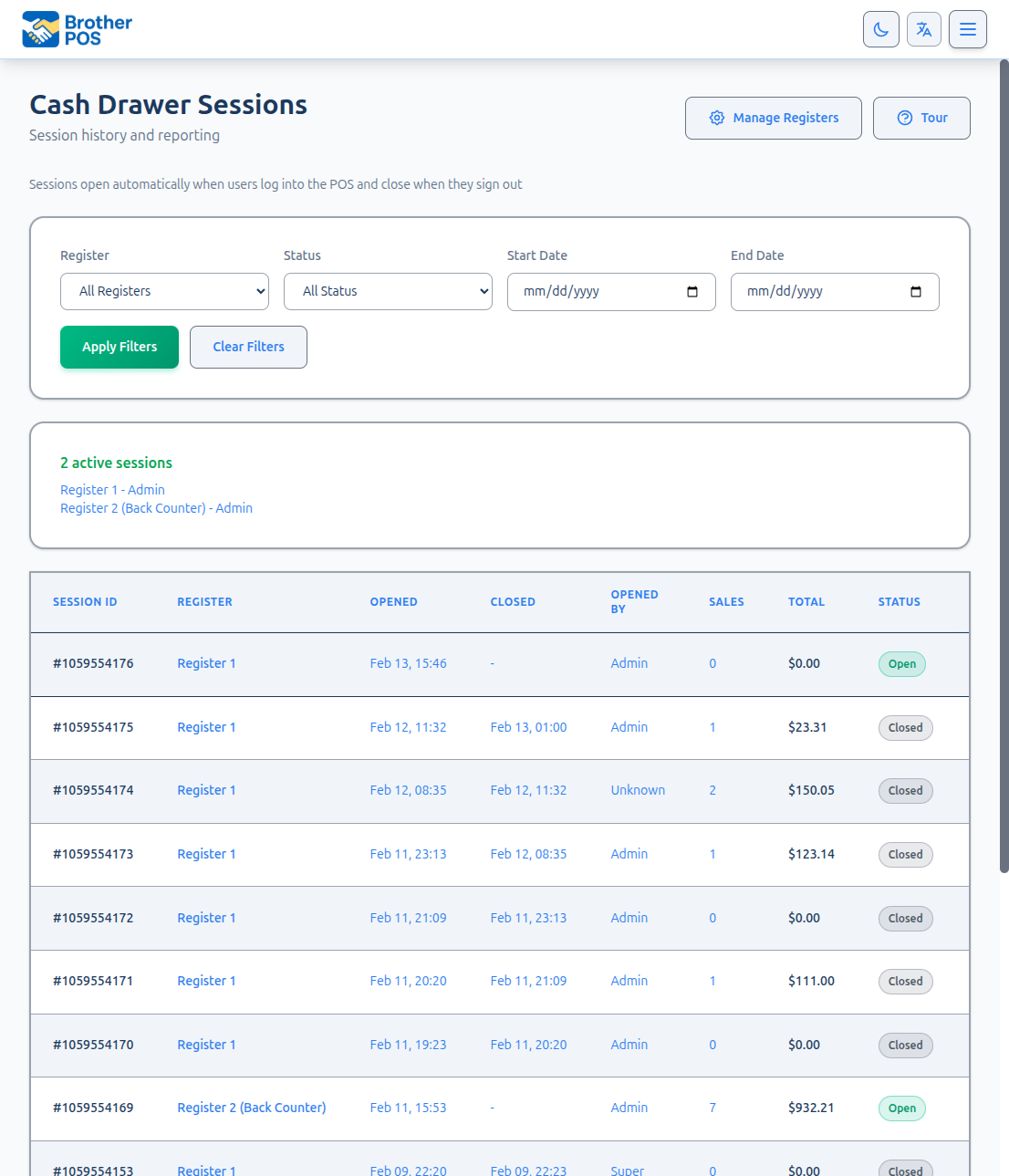Apply the session filters
The height and width of the screenshot is (1176, 1009).
click(x=119, y=347)
